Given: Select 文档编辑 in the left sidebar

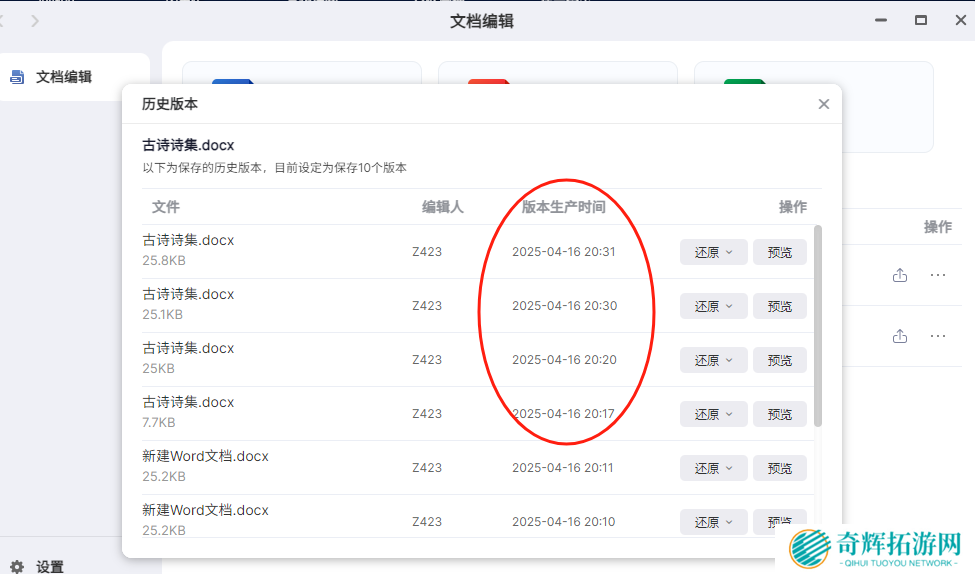Looking at the screenshot, I should tap(64, 76).
